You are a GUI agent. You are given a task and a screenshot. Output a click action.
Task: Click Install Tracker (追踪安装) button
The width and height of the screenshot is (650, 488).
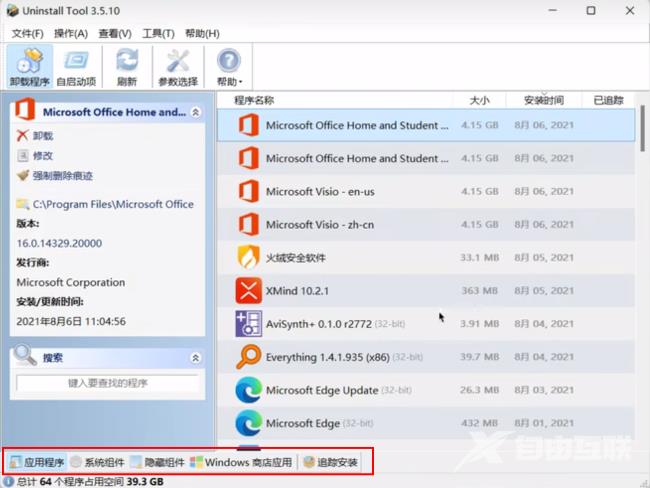(330, 462)
